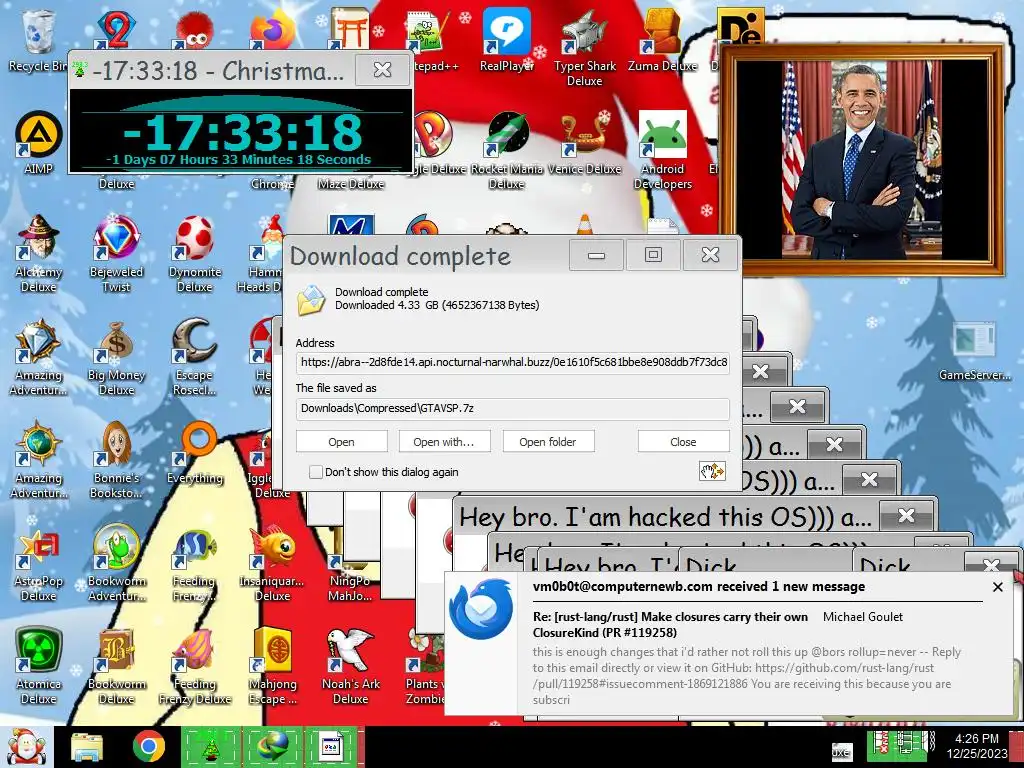The image size is (1024, 768).
Task: Open Bookworm Adventures shortcut
Action: 116,562
